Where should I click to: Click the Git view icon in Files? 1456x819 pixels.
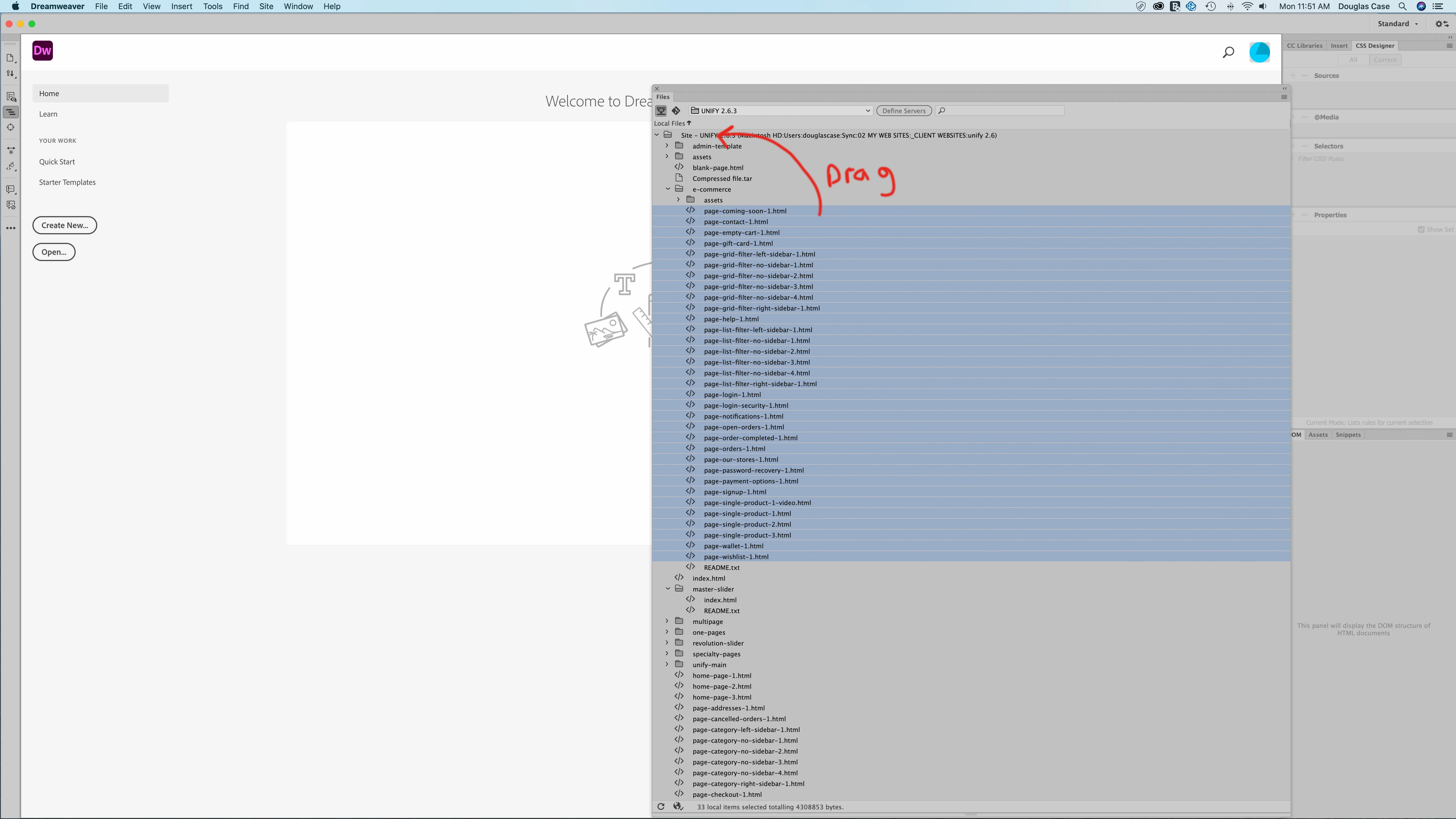676,111
